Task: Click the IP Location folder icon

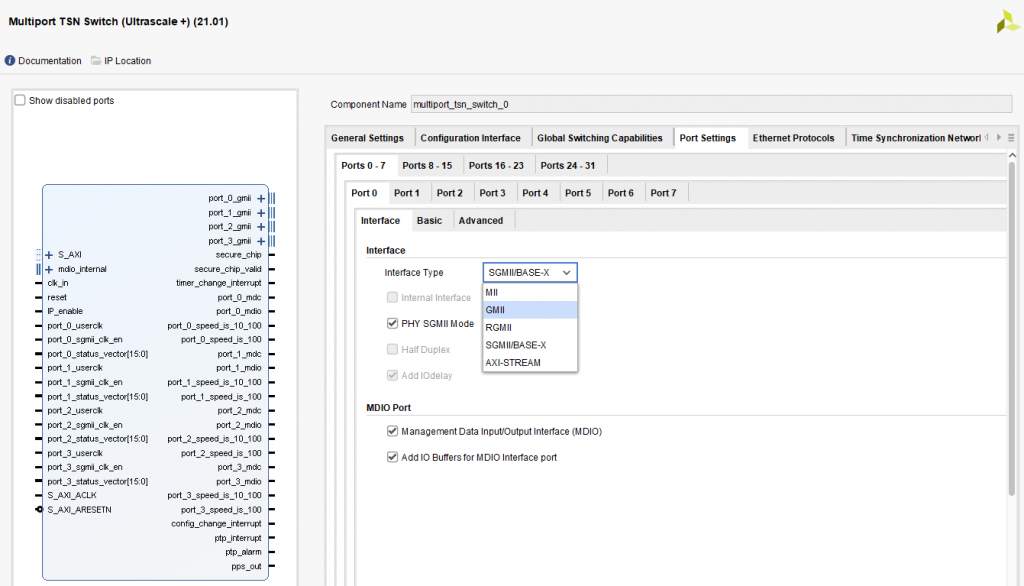Action: 96,61
